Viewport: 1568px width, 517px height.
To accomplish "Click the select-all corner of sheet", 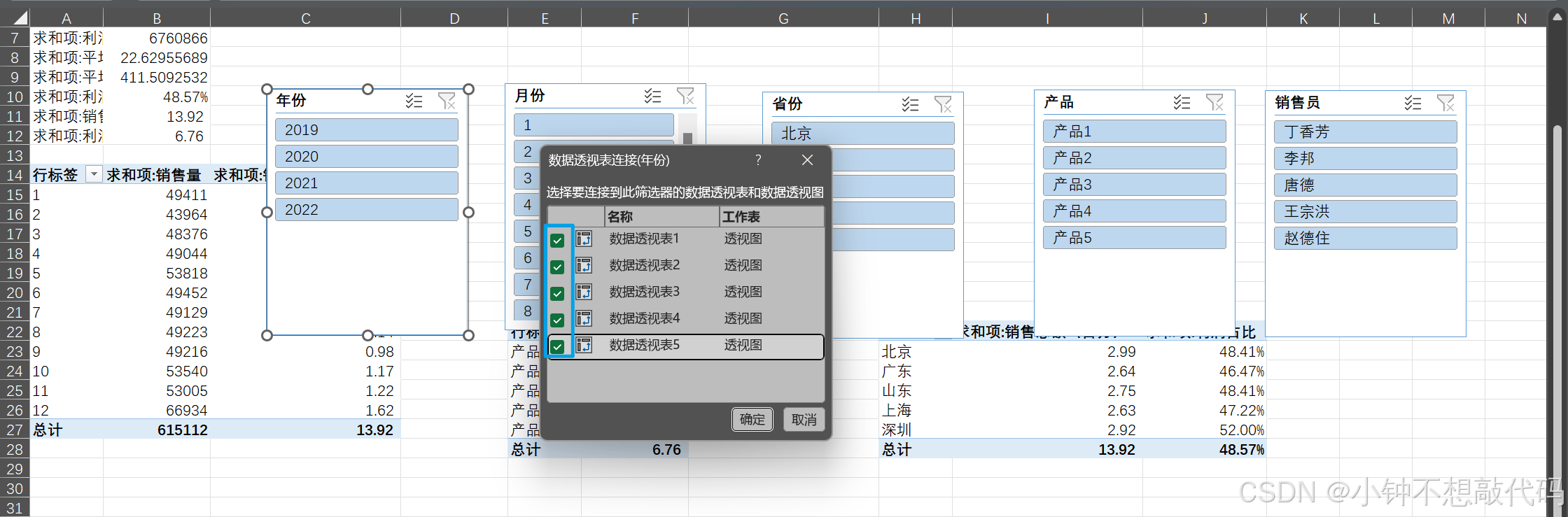I will coord(15,18).
